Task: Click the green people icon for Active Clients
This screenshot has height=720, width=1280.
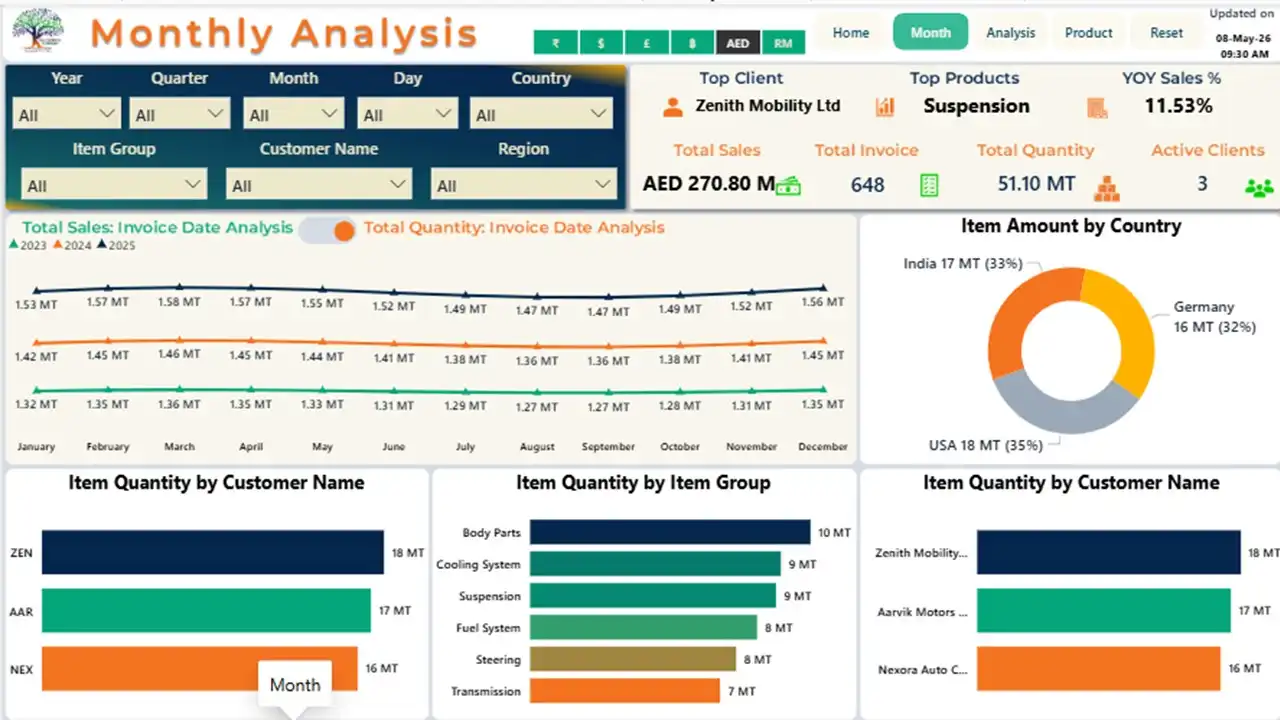Action: coord(1259,187)
